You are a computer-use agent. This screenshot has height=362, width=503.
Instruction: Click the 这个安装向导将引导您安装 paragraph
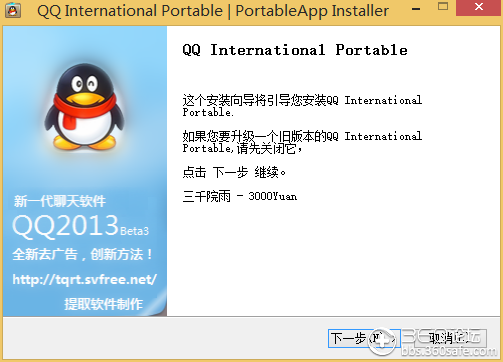pyautogui.click(x=302, y=106)
